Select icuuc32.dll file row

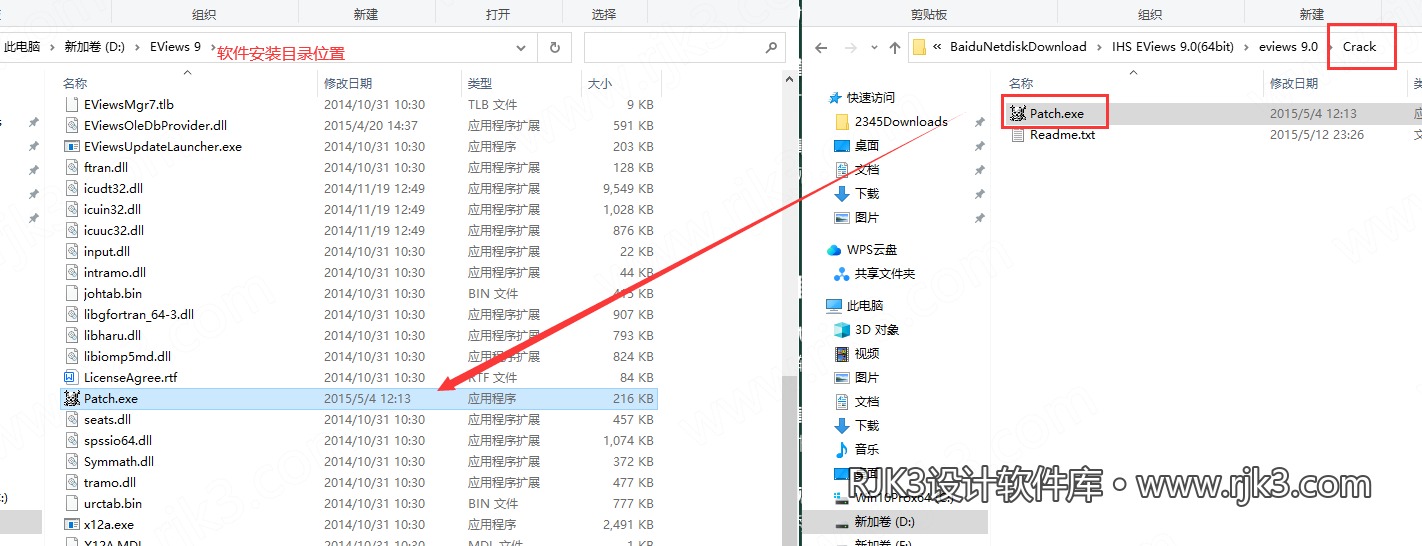pyautogui.click(x=359, y=230)
